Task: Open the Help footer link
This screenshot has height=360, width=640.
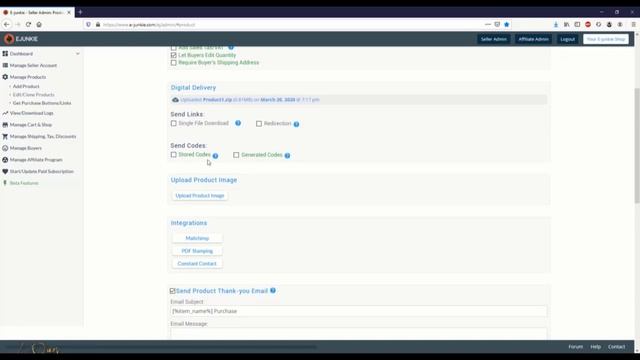Action: (x=596, y=347)
